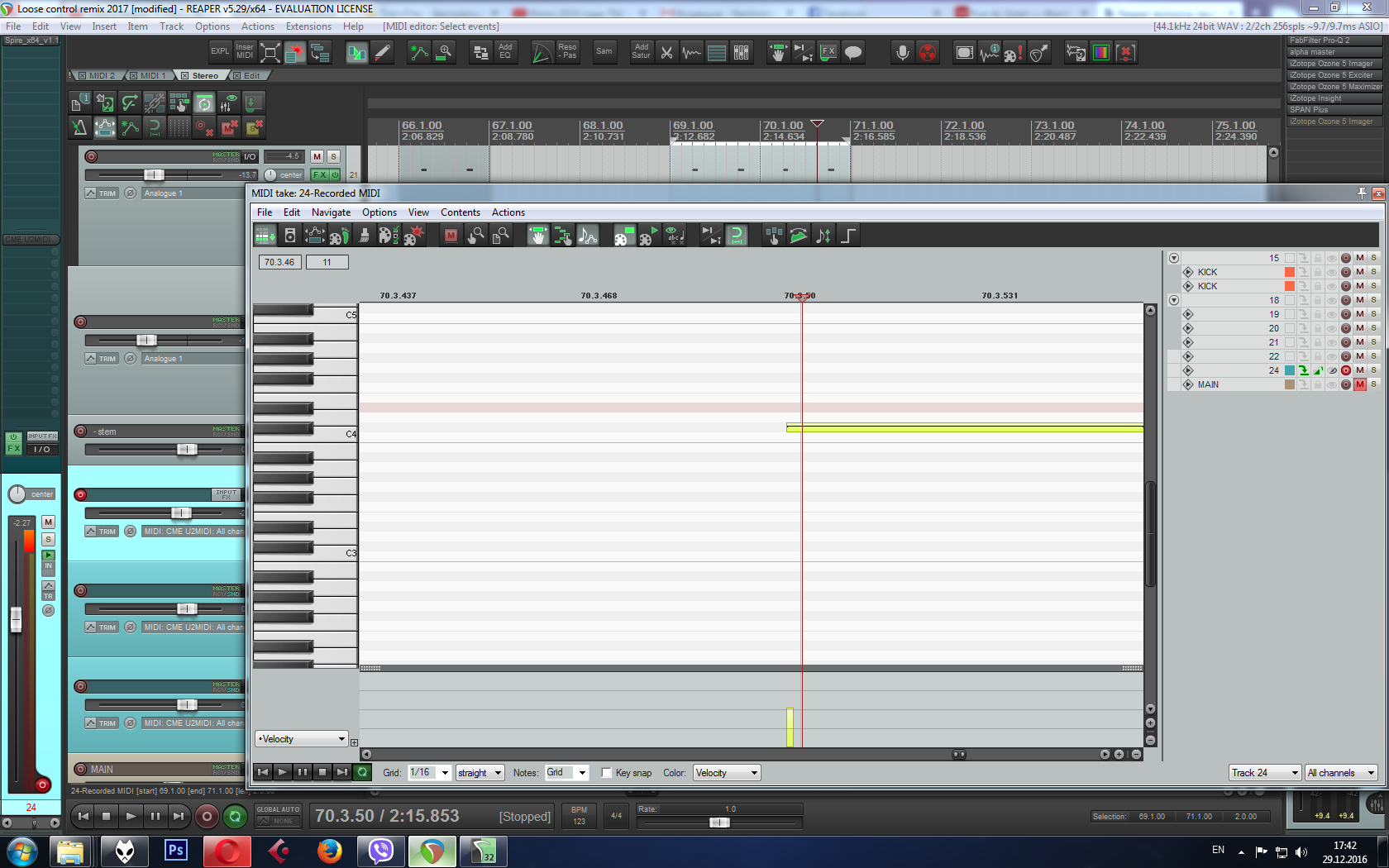Click the Sam toolbar button
Viewport: 1389px width, 868px height.
pyautogui.click(x=604, y=51)
